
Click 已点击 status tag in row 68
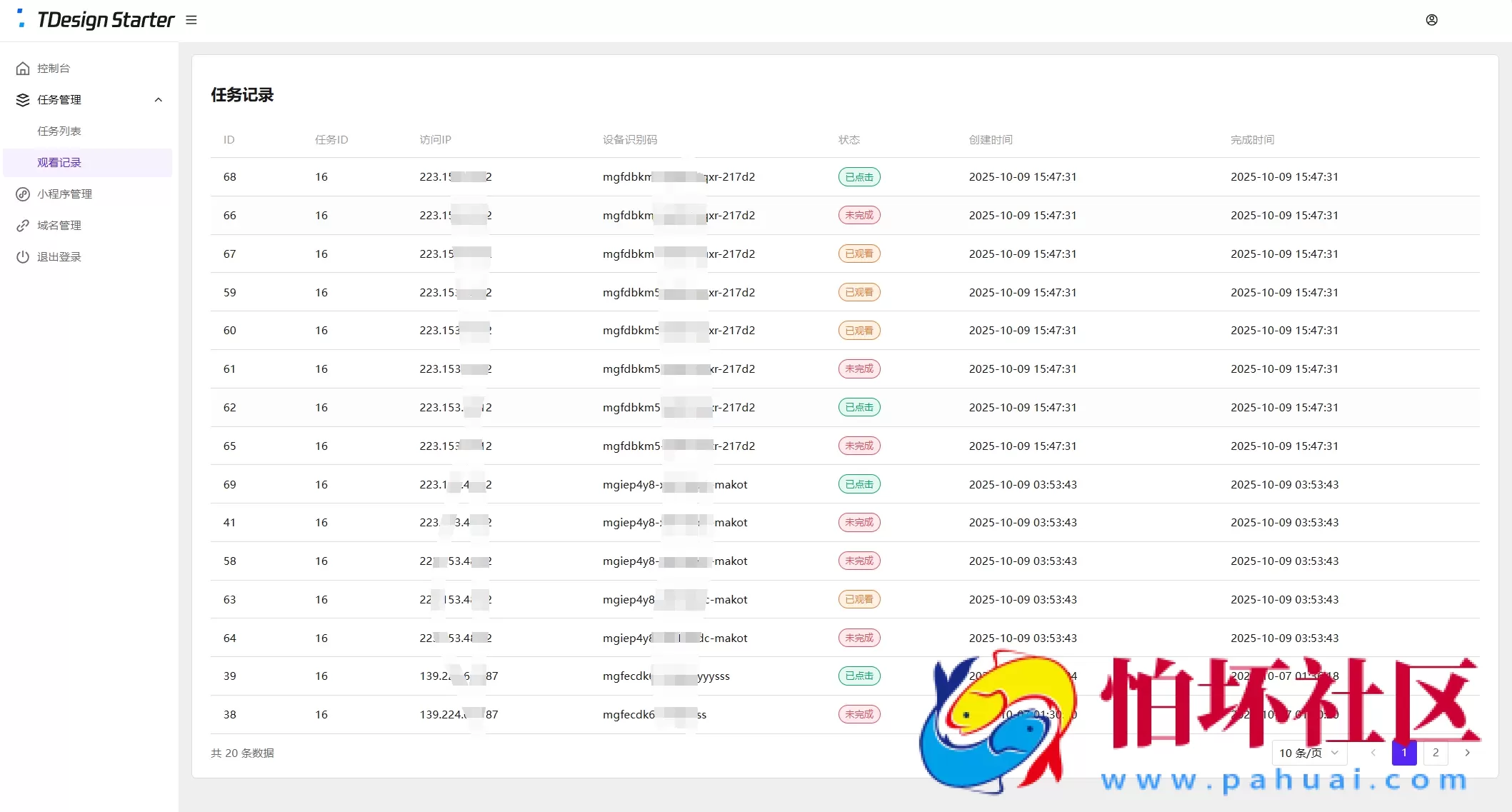point(858,177)
